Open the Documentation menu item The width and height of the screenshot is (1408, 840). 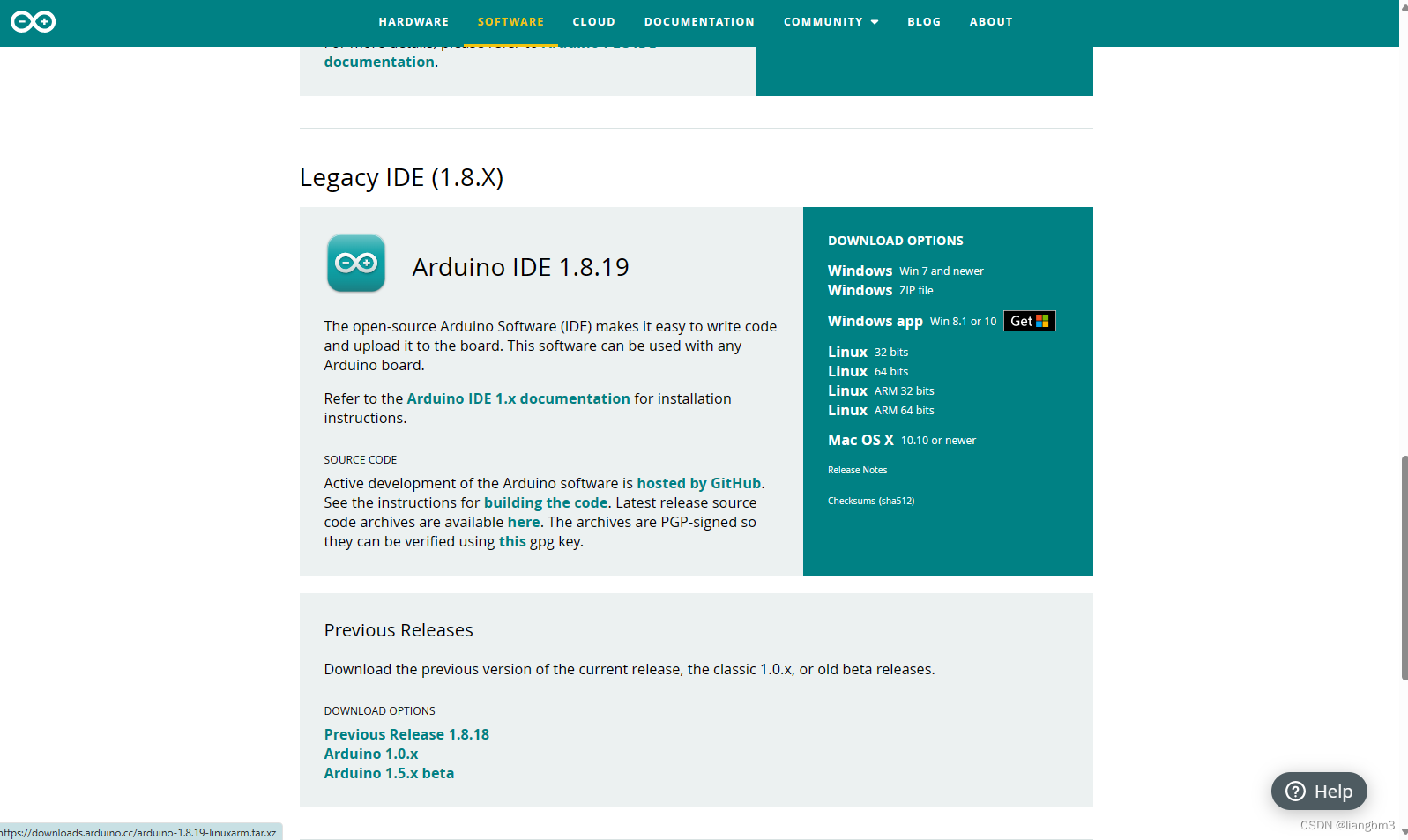699,22
